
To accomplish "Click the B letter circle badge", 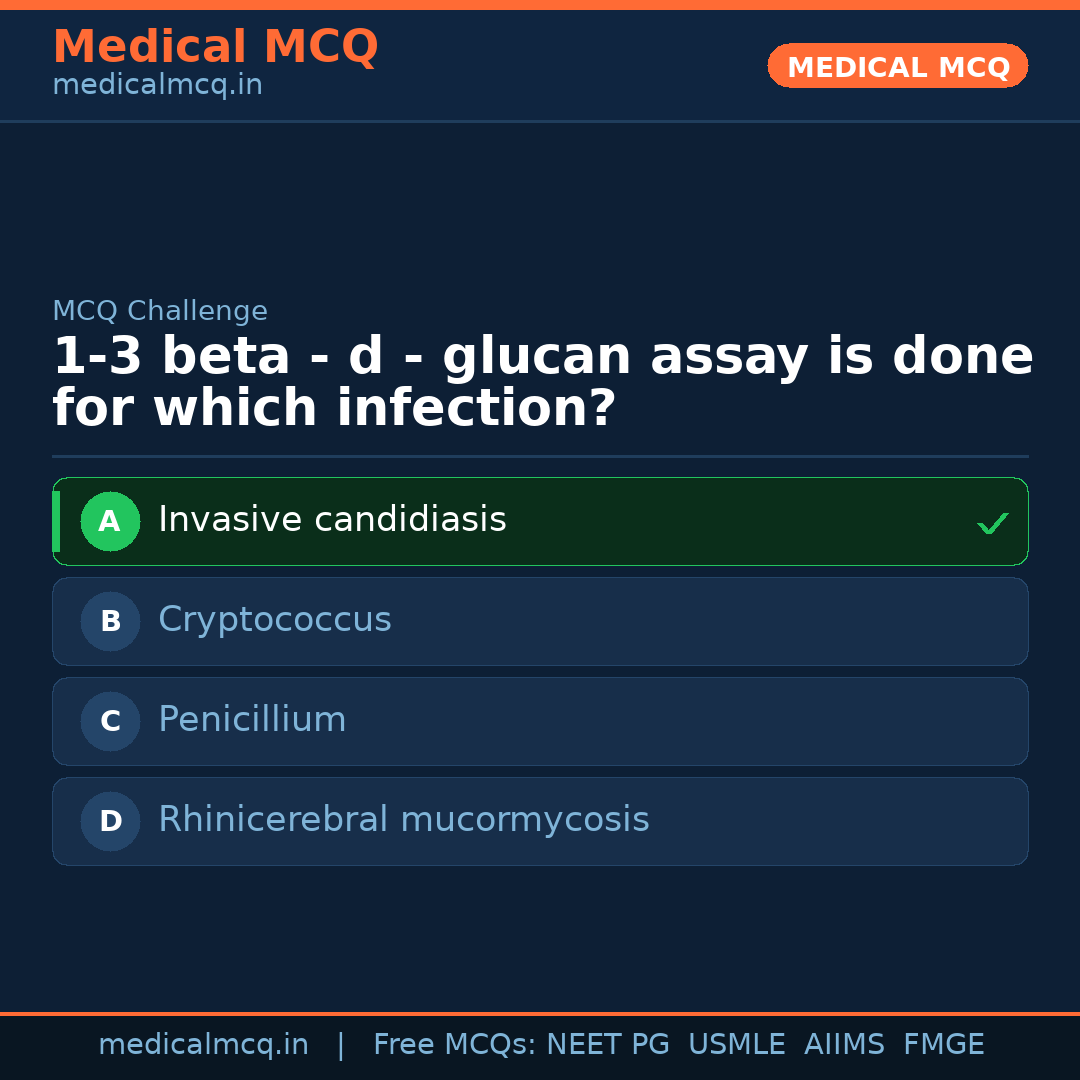I will tap(110, 621).
